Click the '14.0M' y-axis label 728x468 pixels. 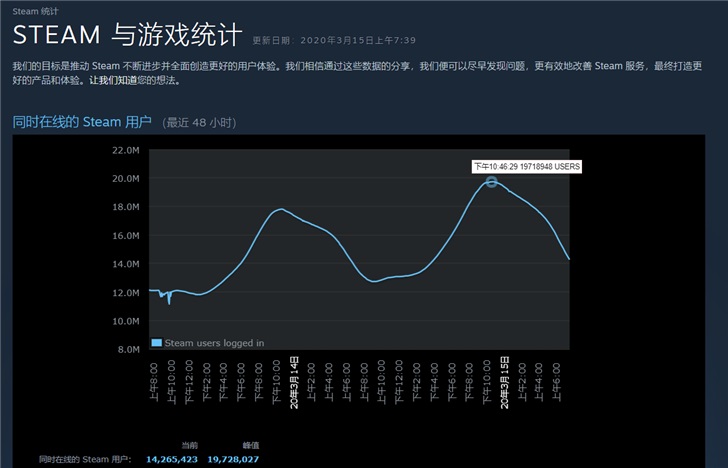point(125,264)
